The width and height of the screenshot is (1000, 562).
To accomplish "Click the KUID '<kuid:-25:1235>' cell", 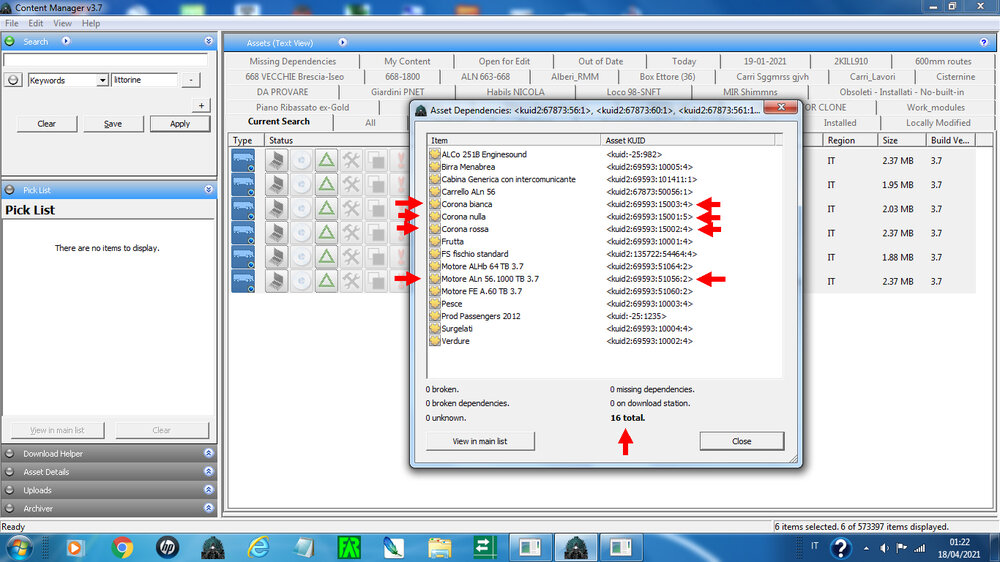I will pos(636,316).
